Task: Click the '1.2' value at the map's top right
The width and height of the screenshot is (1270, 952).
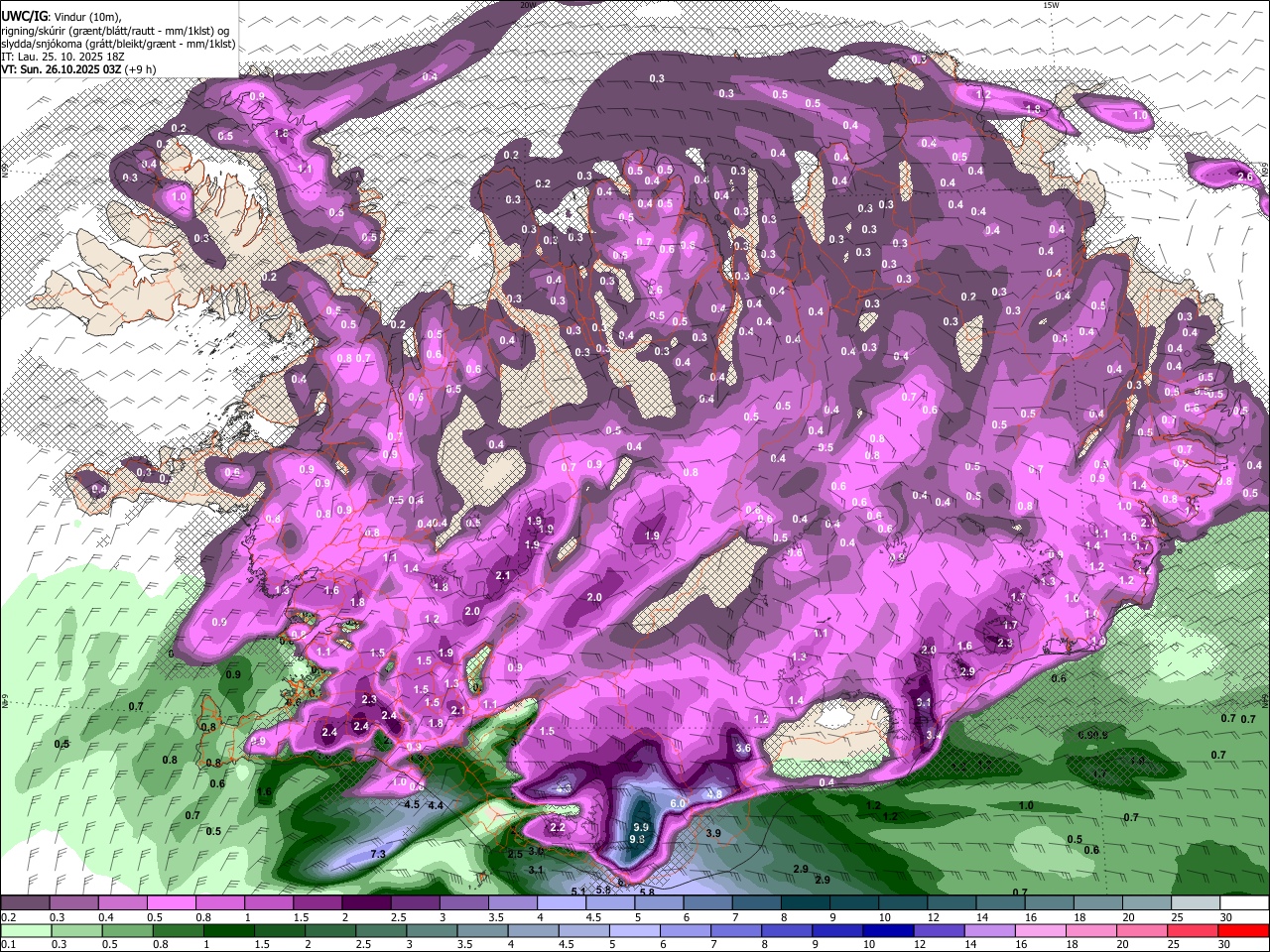Action: (x=984, y=94)
